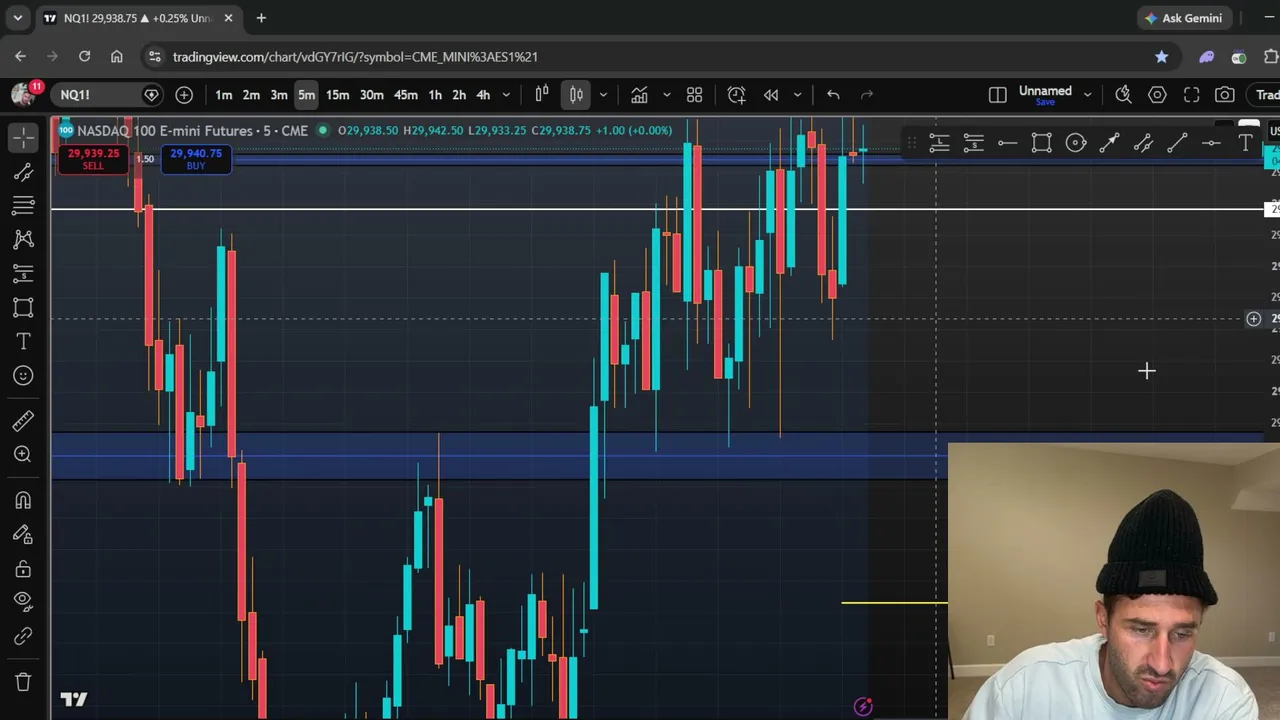Start bar Replay mode
The image size is (1280, 720).
point(771,95)
